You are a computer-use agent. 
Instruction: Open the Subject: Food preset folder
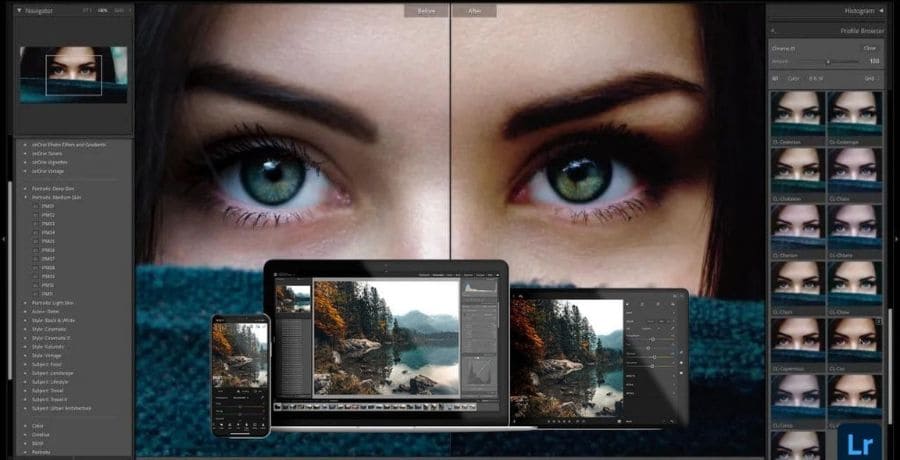coord(46,364)
